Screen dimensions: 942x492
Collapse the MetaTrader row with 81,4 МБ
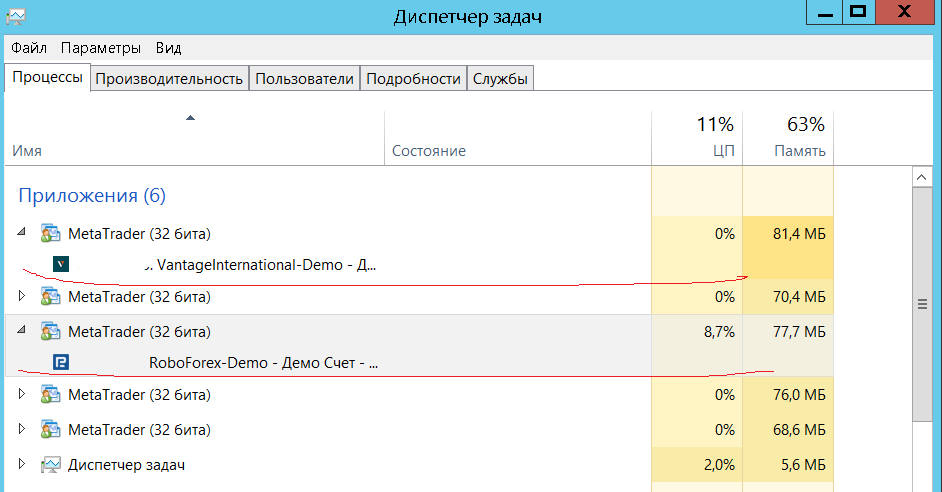(22, 232)
